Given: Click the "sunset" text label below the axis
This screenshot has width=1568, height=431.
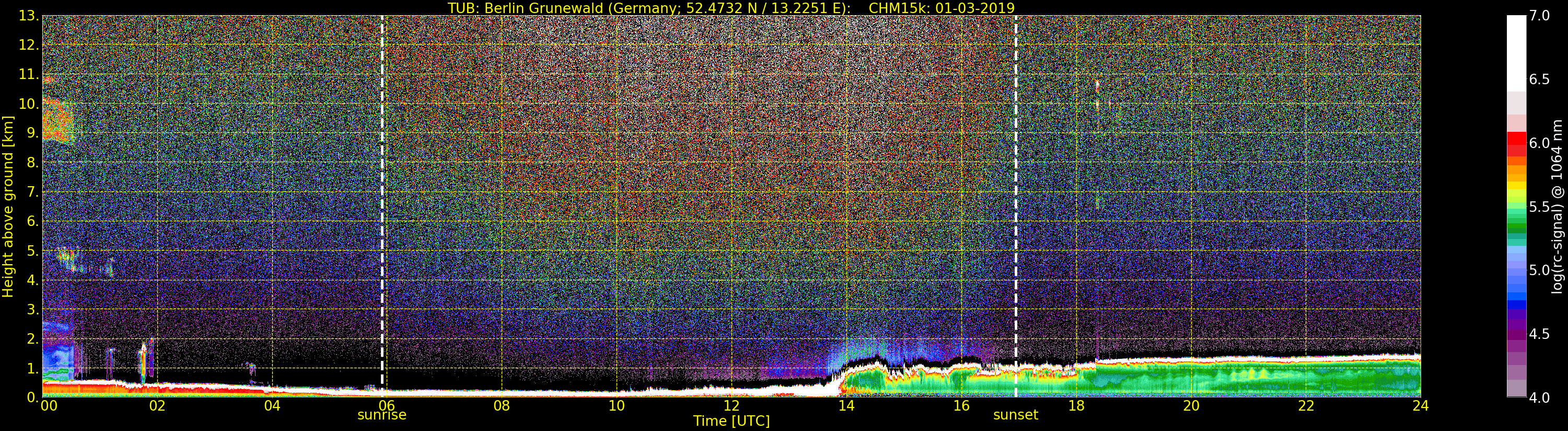Looking at the screenshot, I should pyautogui.click(x=1015, y=415).
